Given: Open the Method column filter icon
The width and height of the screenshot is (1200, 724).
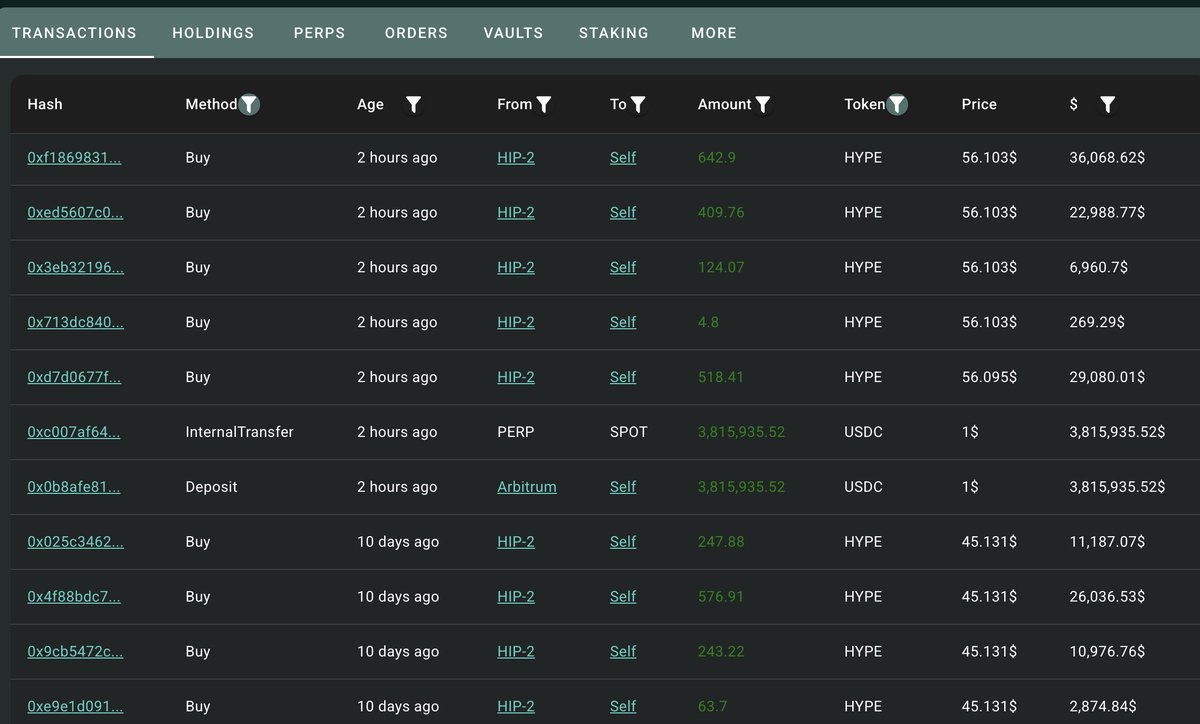Looking at the screenshot, I should 249,104.
